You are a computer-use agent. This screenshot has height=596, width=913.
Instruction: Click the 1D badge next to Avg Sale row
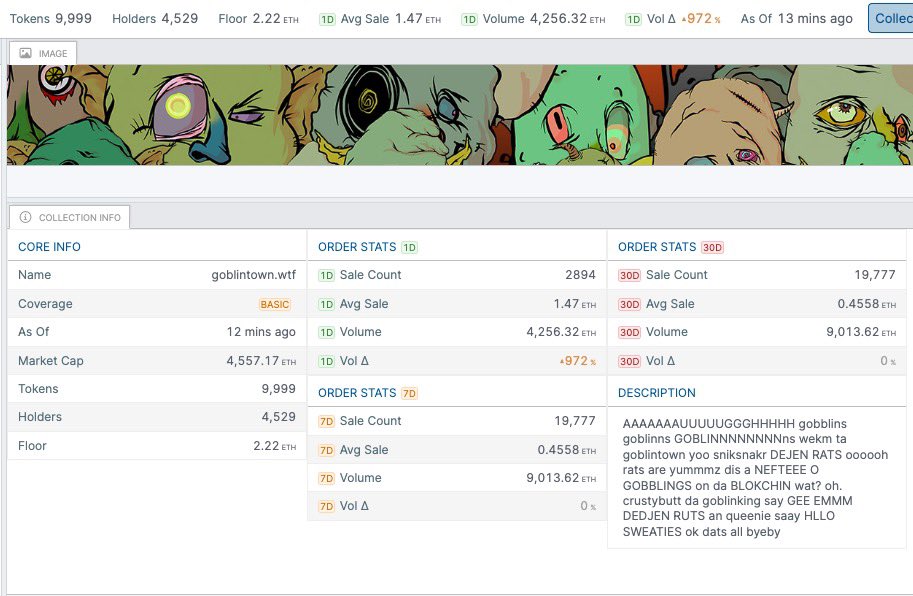click(x=326, y=304)
